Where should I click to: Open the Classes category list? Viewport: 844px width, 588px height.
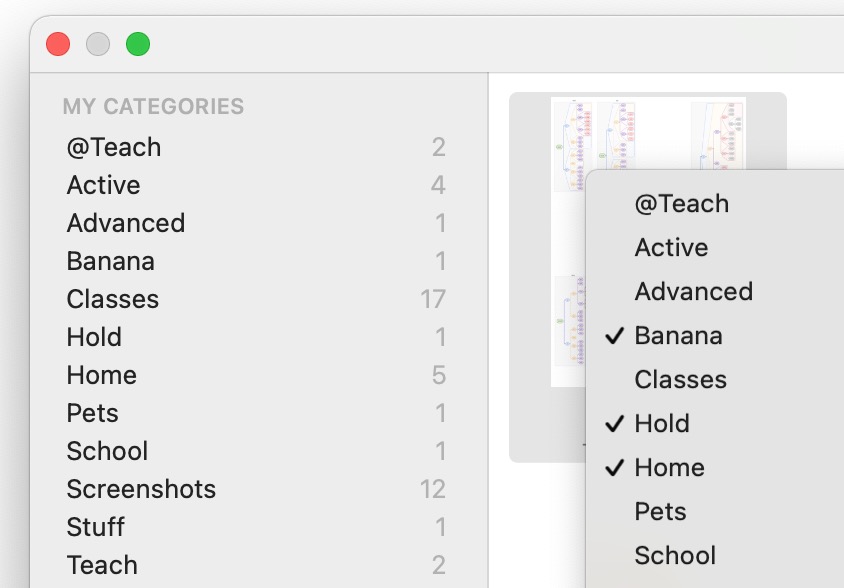click(x=113, y=299)
